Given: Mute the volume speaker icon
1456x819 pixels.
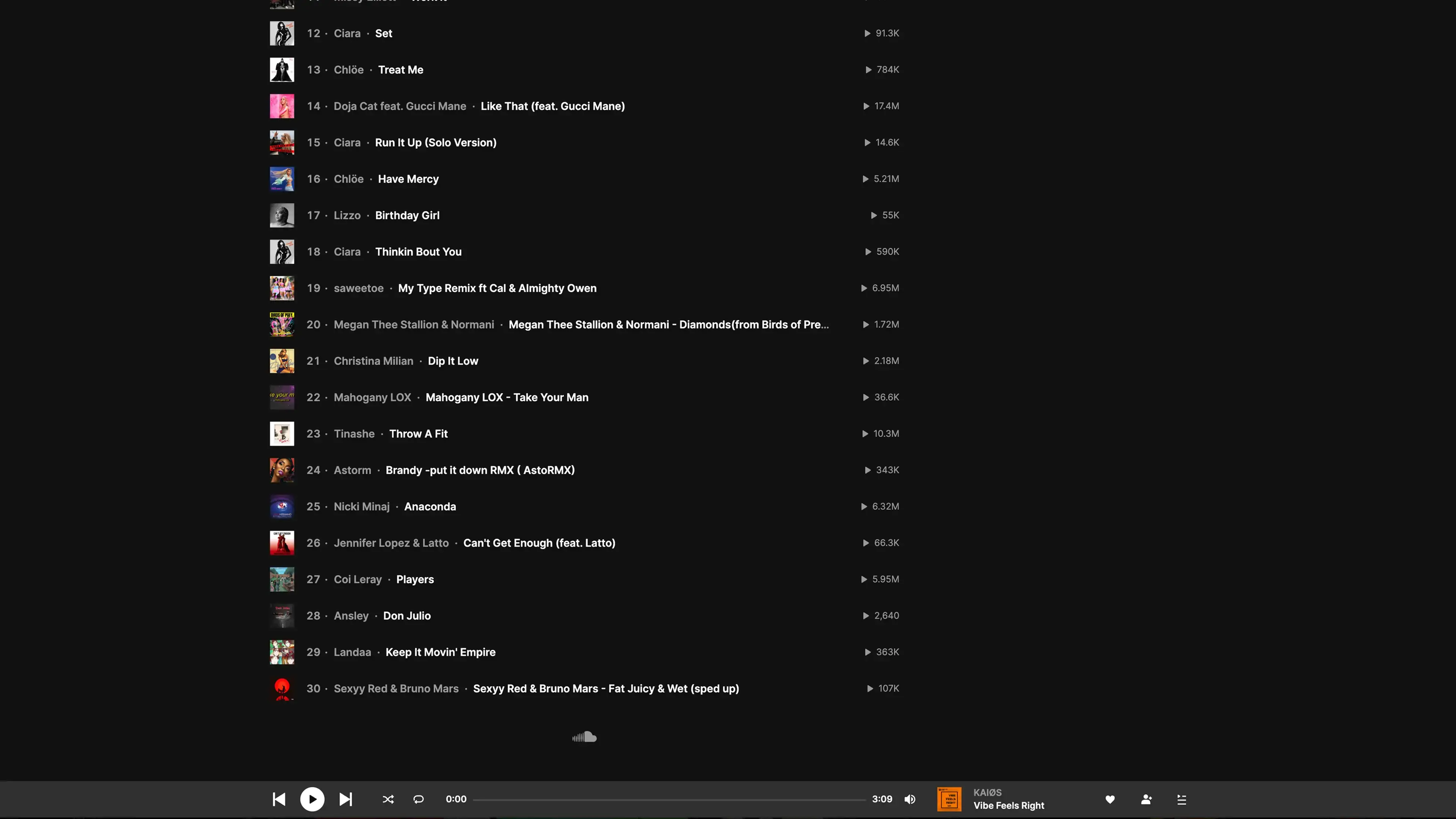Looking at the screenshot, I should [x=910, y=799].
